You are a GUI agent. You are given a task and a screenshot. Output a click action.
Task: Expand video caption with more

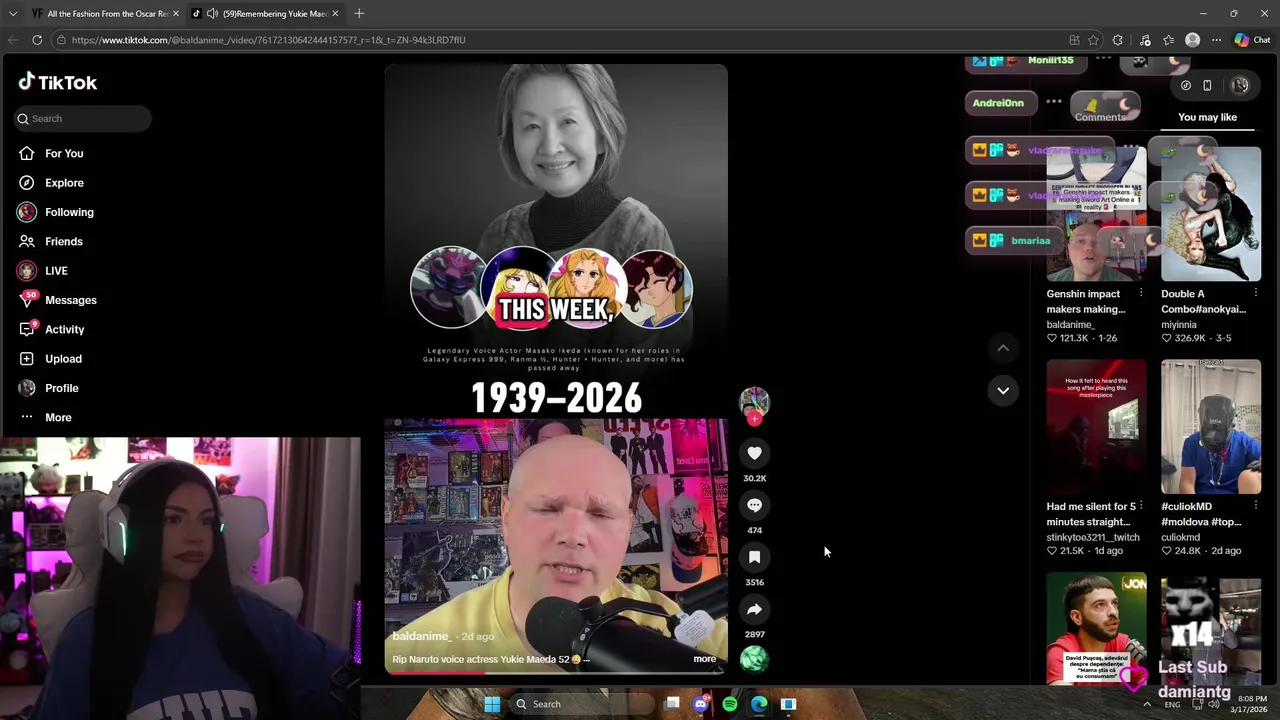pyautogui.click(x=704, y=659)
